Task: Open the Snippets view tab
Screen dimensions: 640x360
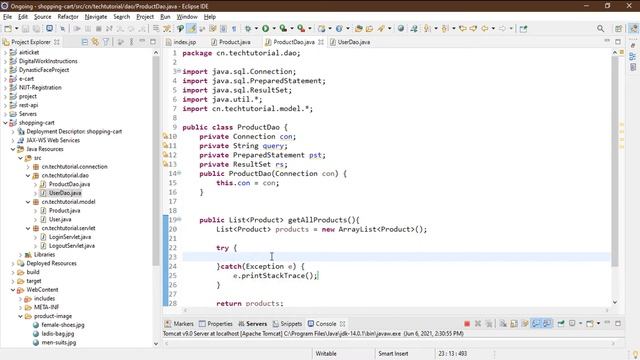Action: 287,324
